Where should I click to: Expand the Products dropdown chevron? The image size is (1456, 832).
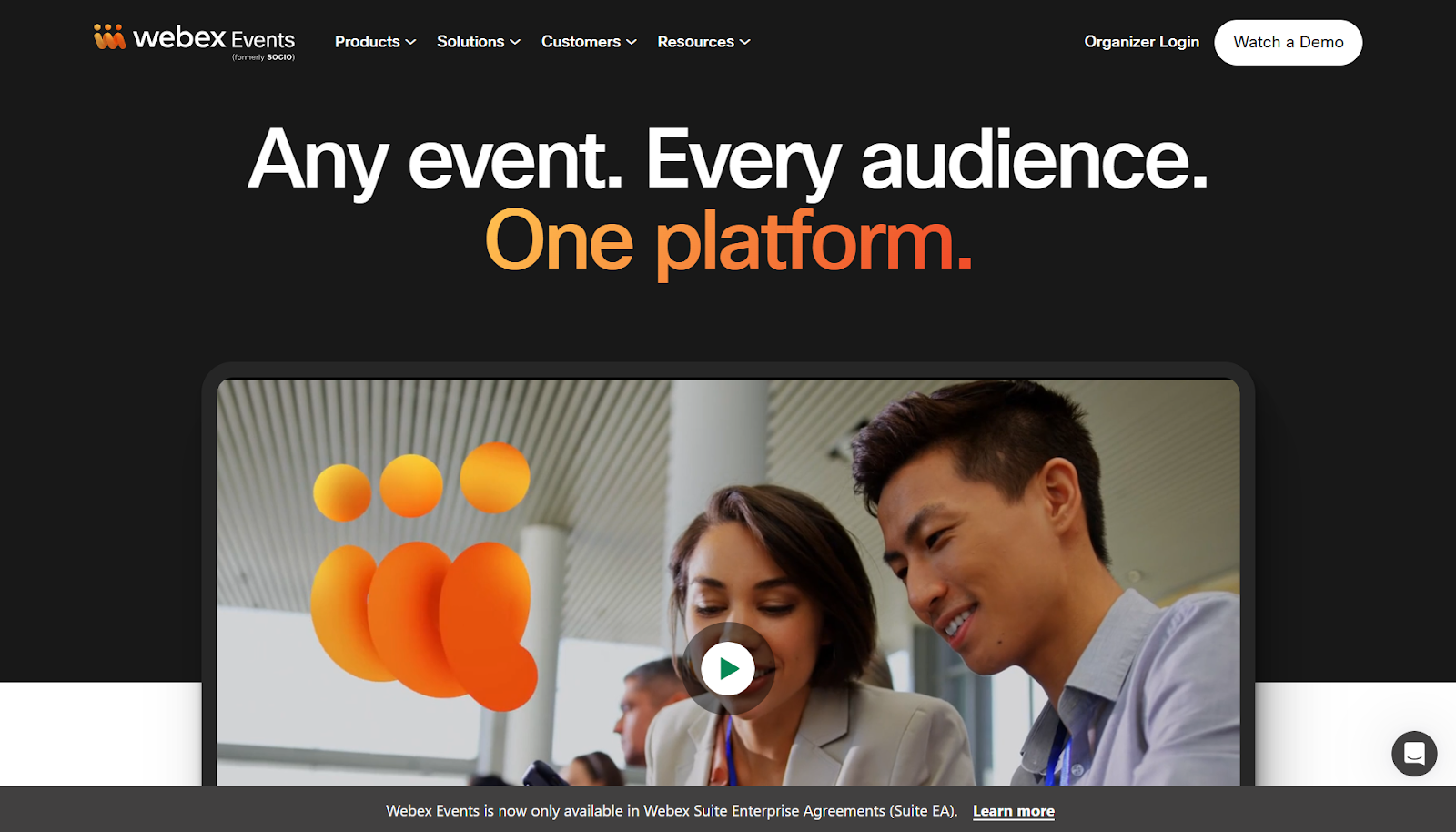click(x=411, y=42)
